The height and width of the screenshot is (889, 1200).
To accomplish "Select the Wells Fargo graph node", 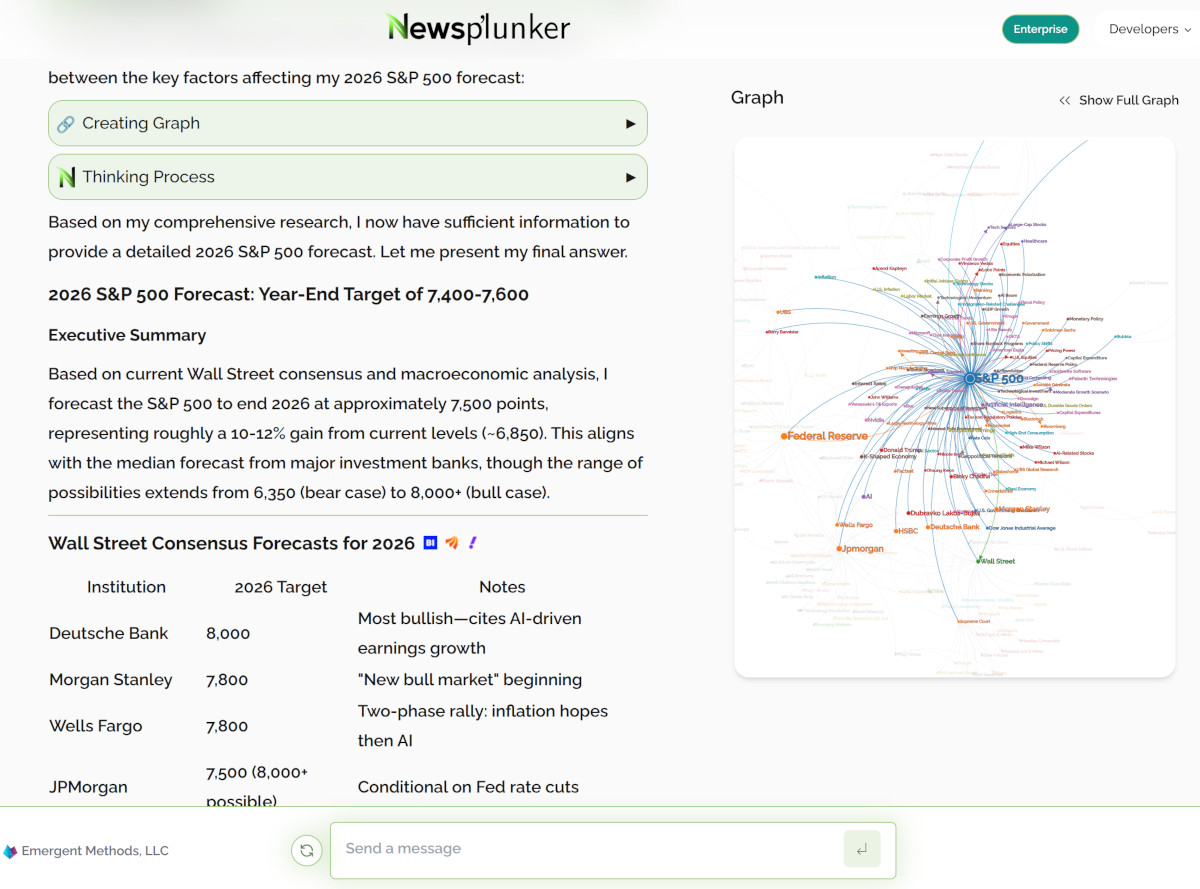I will 838,524.
